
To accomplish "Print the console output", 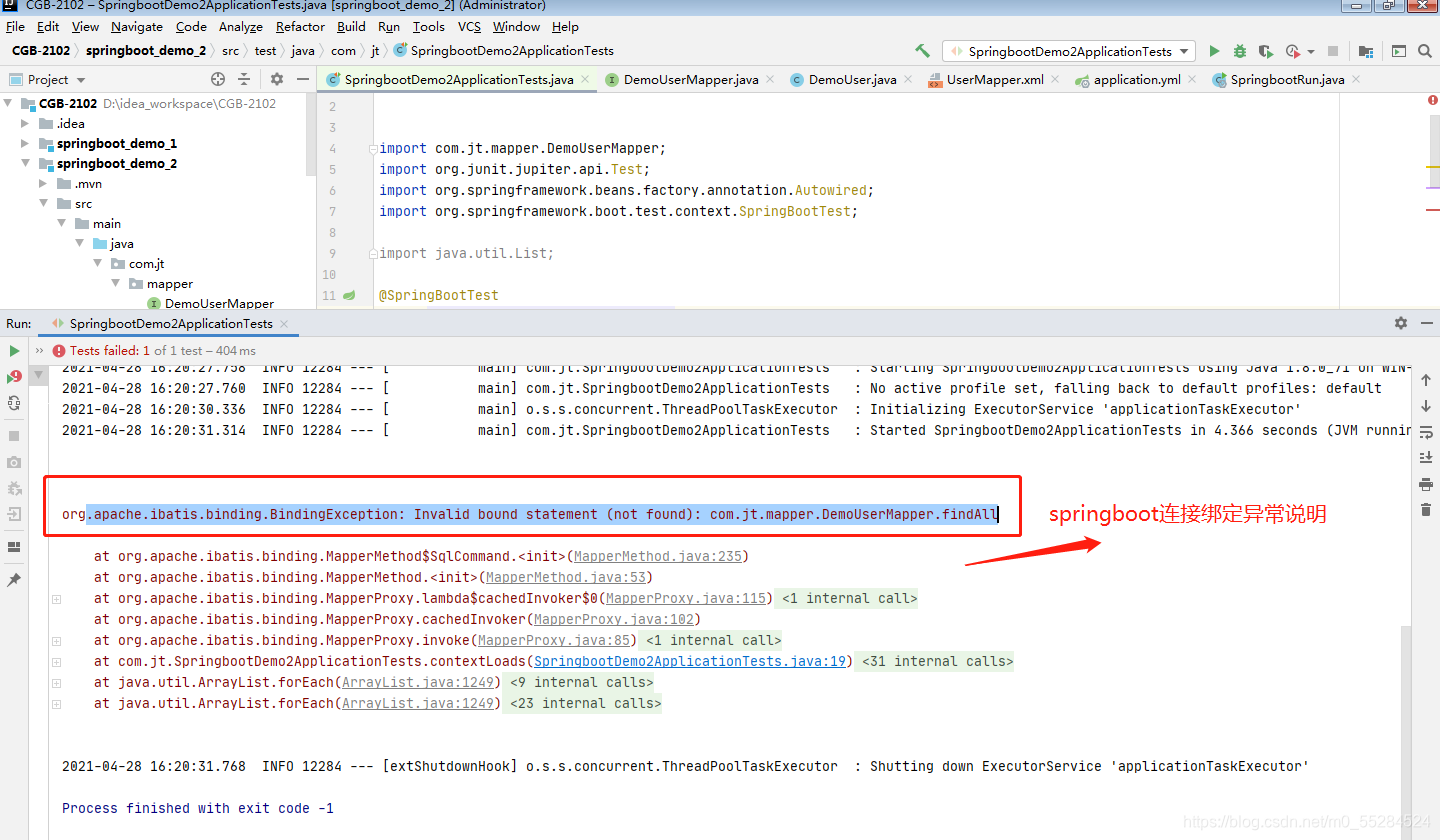I will 1426,484.
